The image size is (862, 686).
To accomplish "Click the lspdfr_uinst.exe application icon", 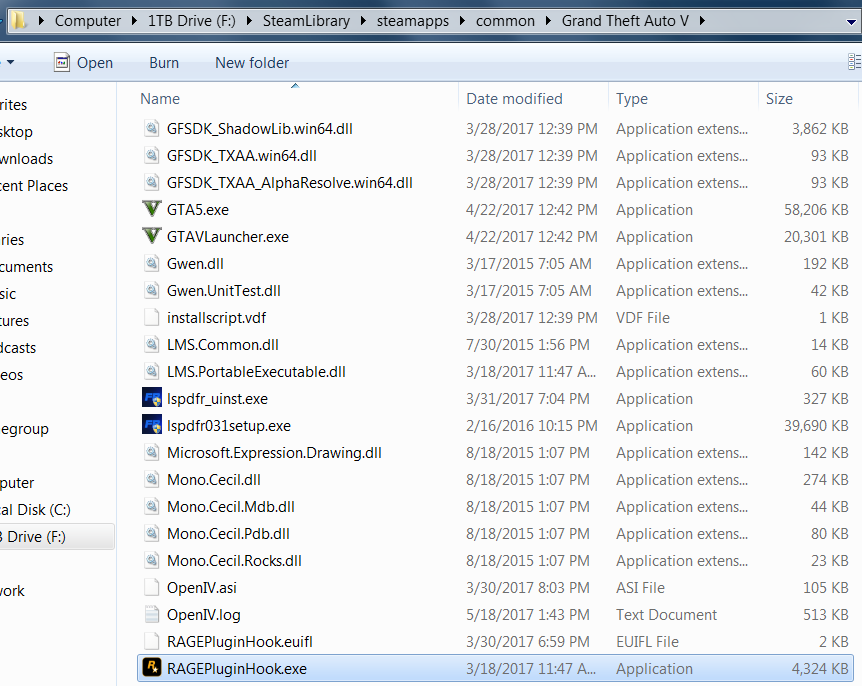I will [x=152, y=398].
